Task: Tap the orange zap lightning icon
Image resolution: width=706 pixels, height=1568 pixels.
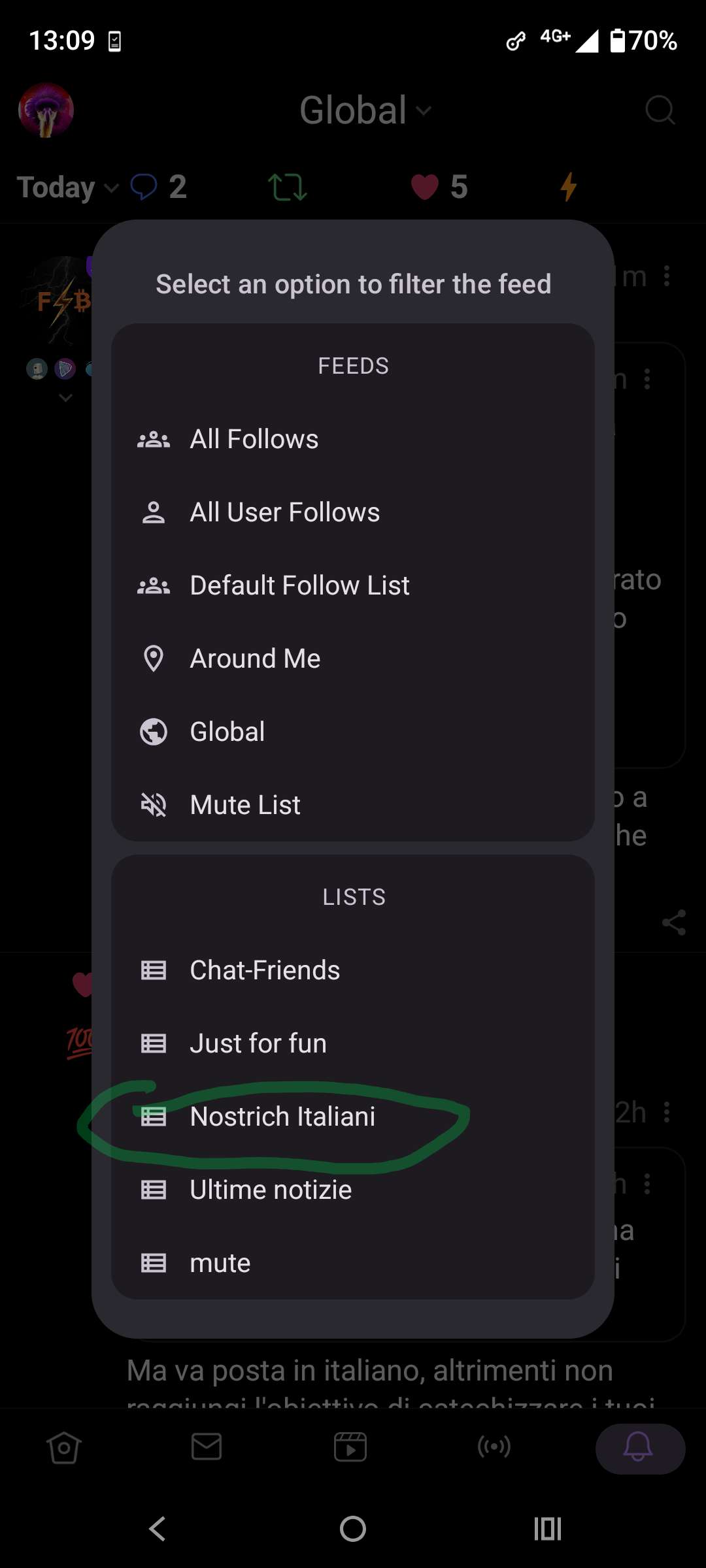Action: click(568, 187)
